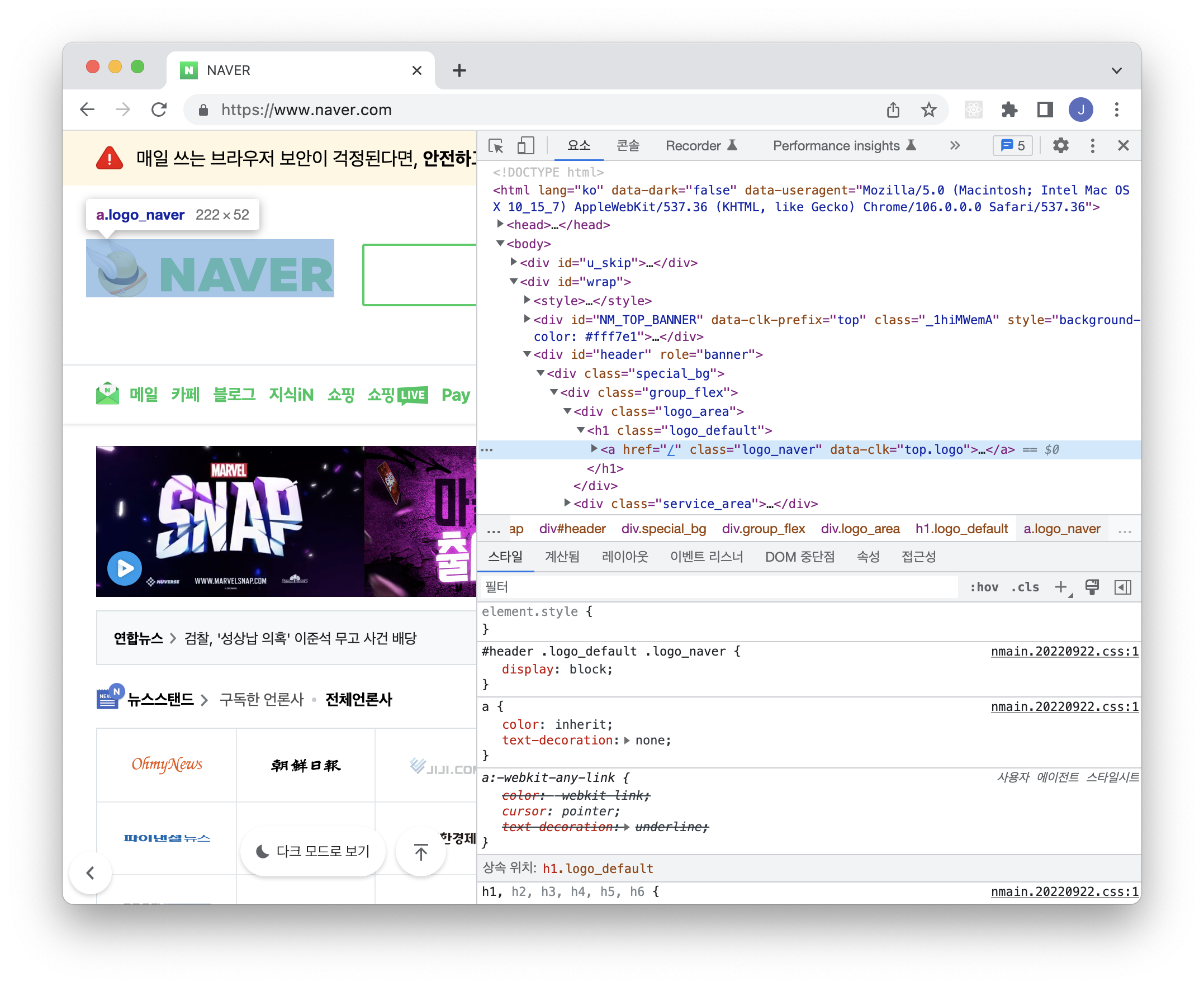
Task: Open DevTools settings gear
Action: [x=1060, y=146]
